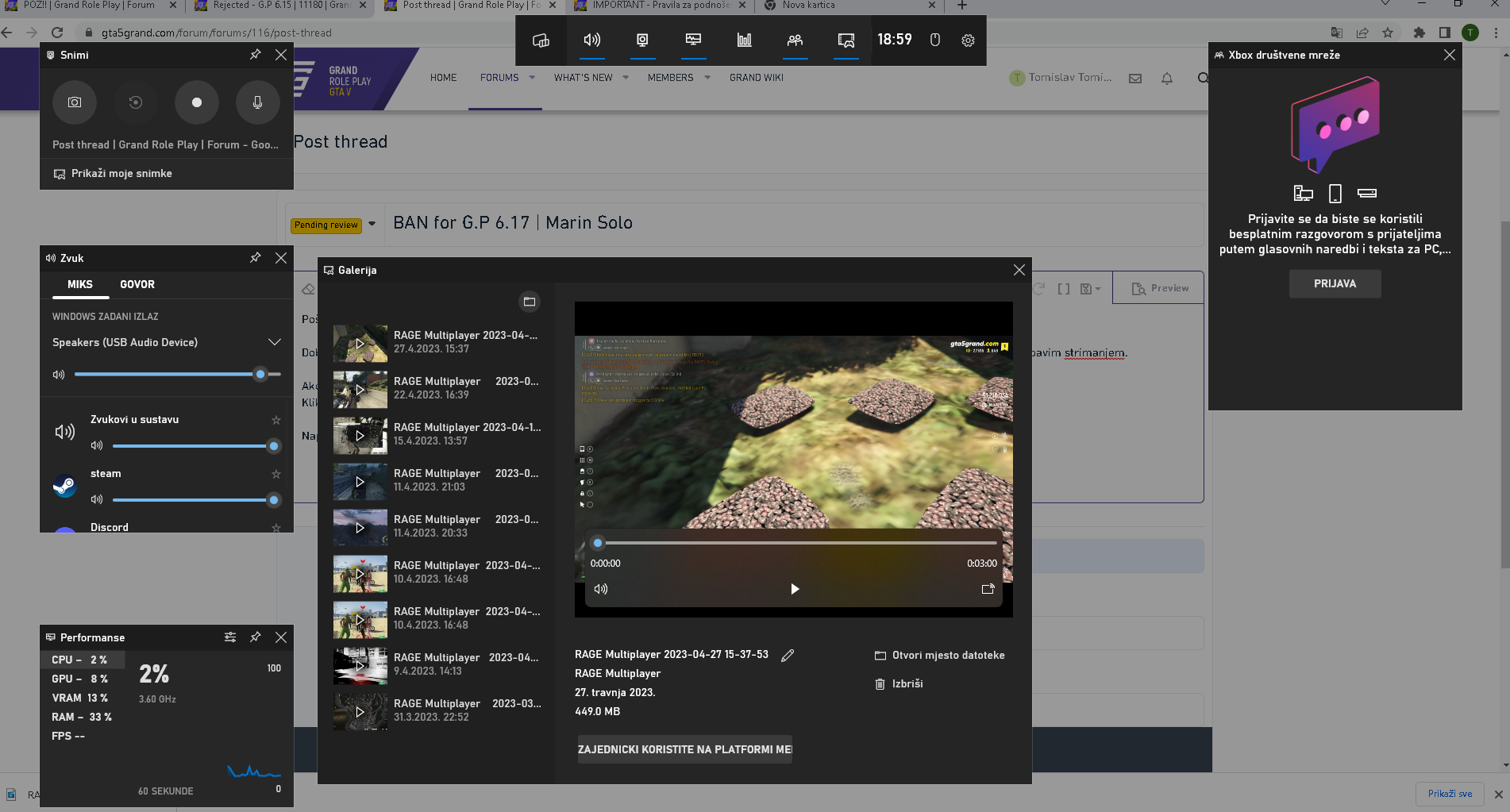1510x812 pixels.
Task: Click Otvori mjesto datoteke
Action: click(939, 656)
